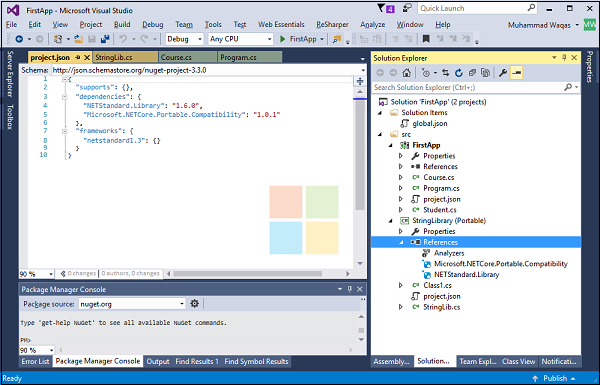
Task: Open the ReSharper menu
Action: pos(332,24)
